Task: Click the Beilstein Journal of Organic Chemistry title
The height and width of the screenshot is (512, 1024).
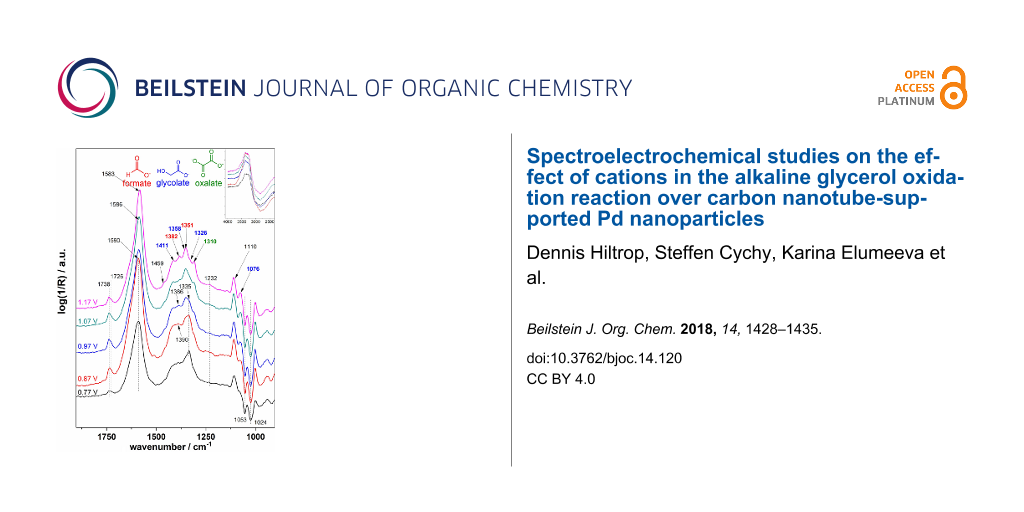Action: pyautogui.click(x=383, y=88)
